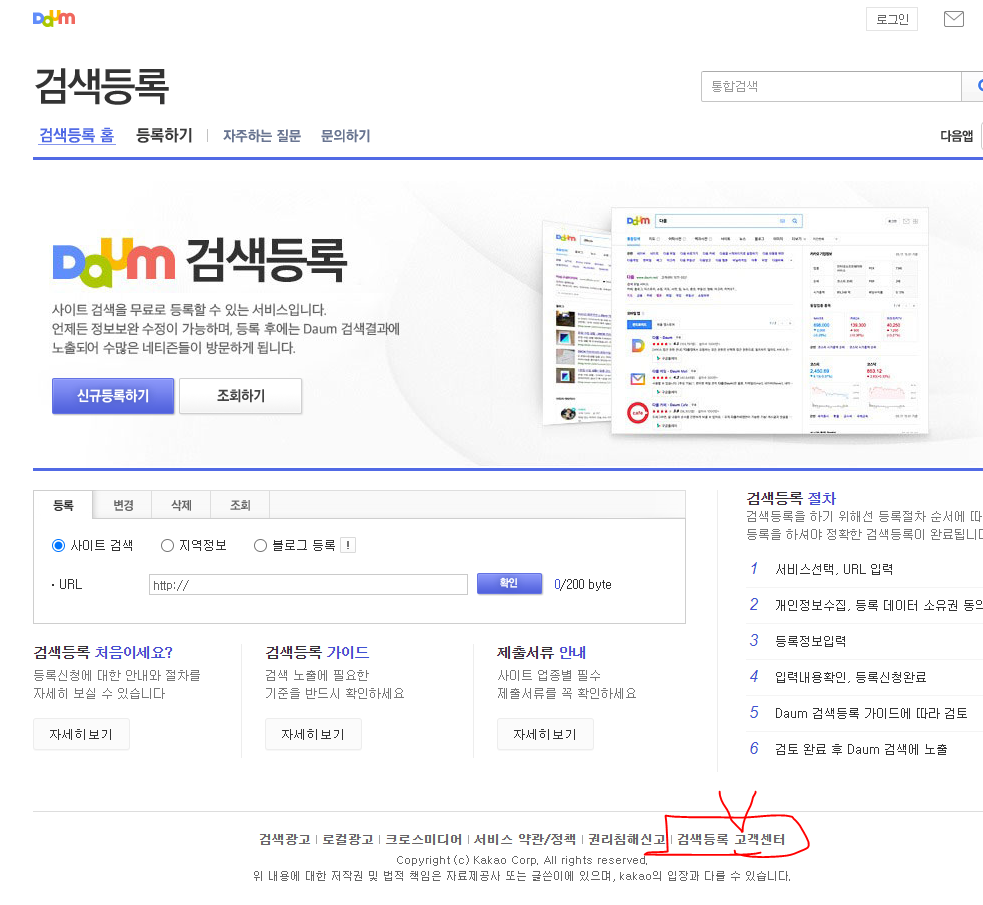
Task: Open the 문의하기 menu item
Action: (345, 135)
